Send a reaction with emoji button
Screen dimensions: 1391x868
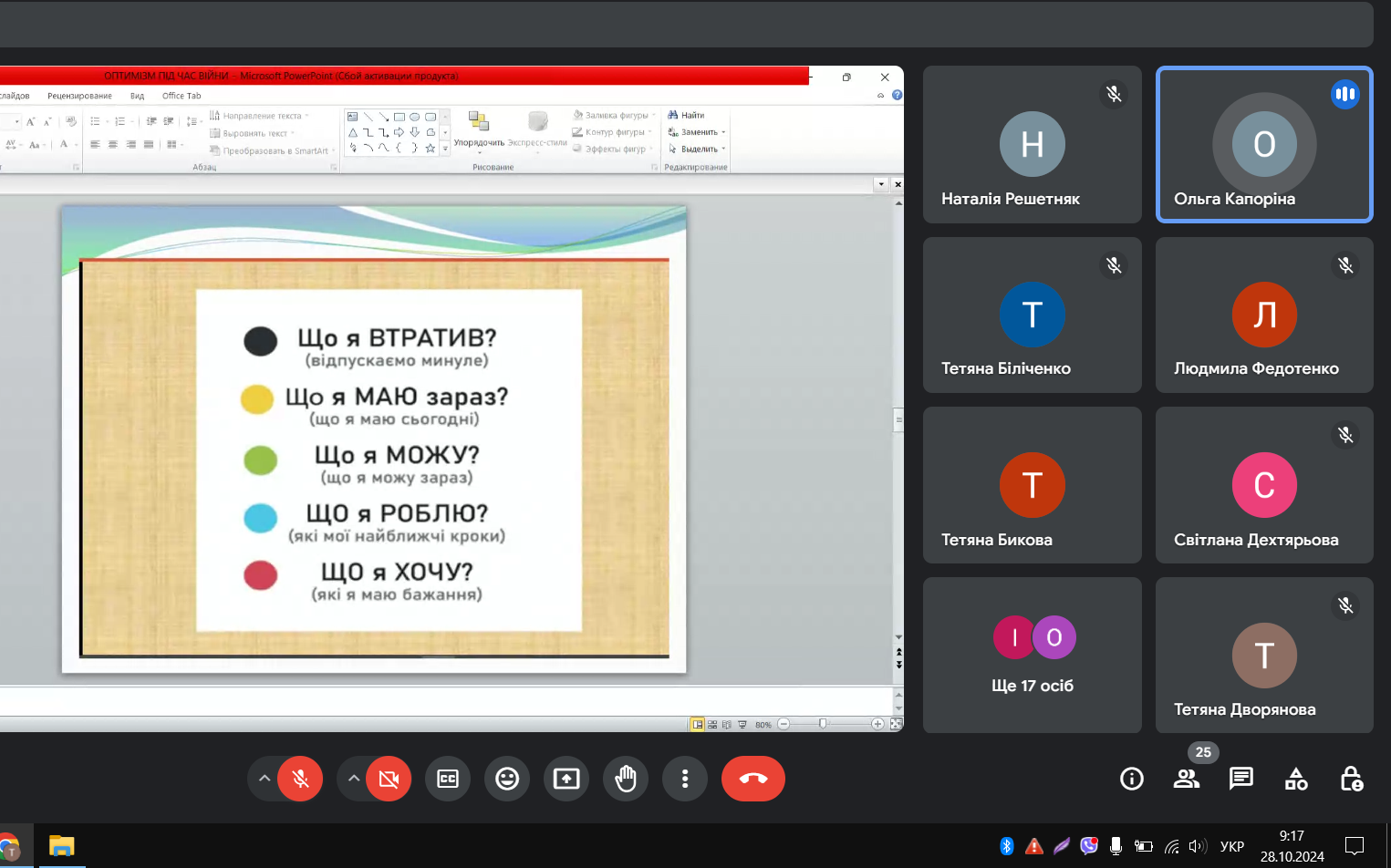pos(507,779)
